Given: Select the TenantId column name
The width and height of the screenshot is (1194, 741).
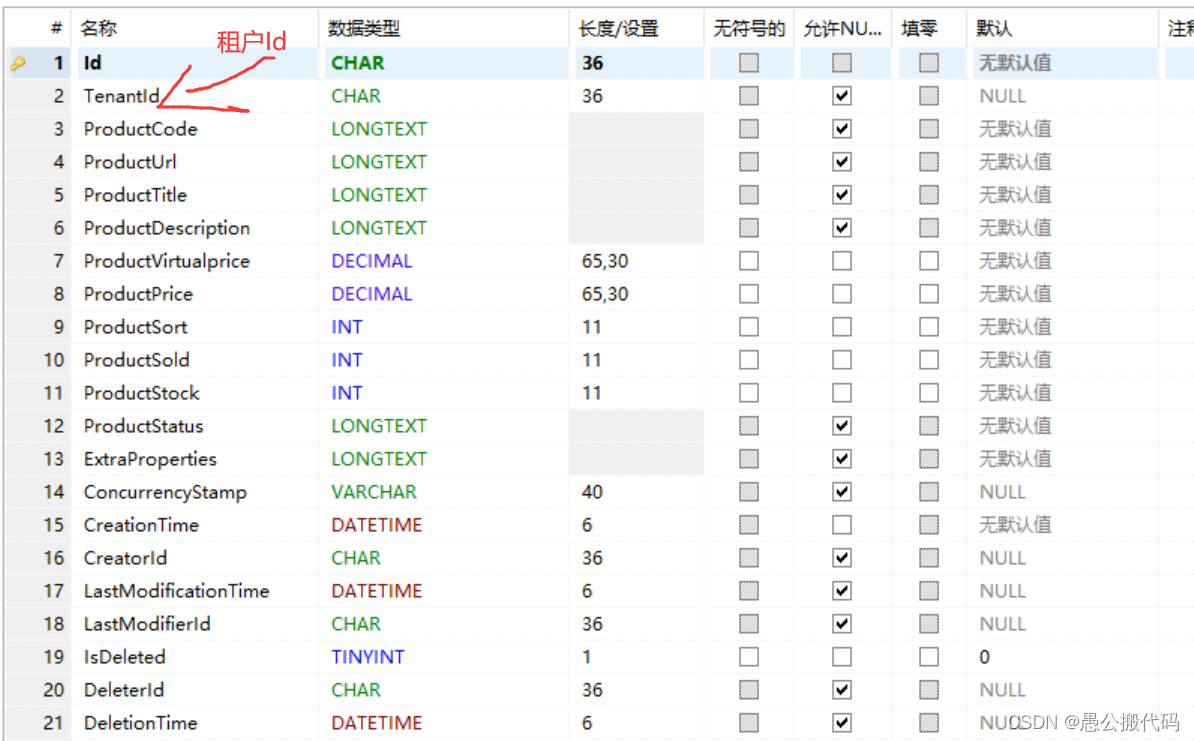Looking at the screenshot, I should [x=122, y=96].
